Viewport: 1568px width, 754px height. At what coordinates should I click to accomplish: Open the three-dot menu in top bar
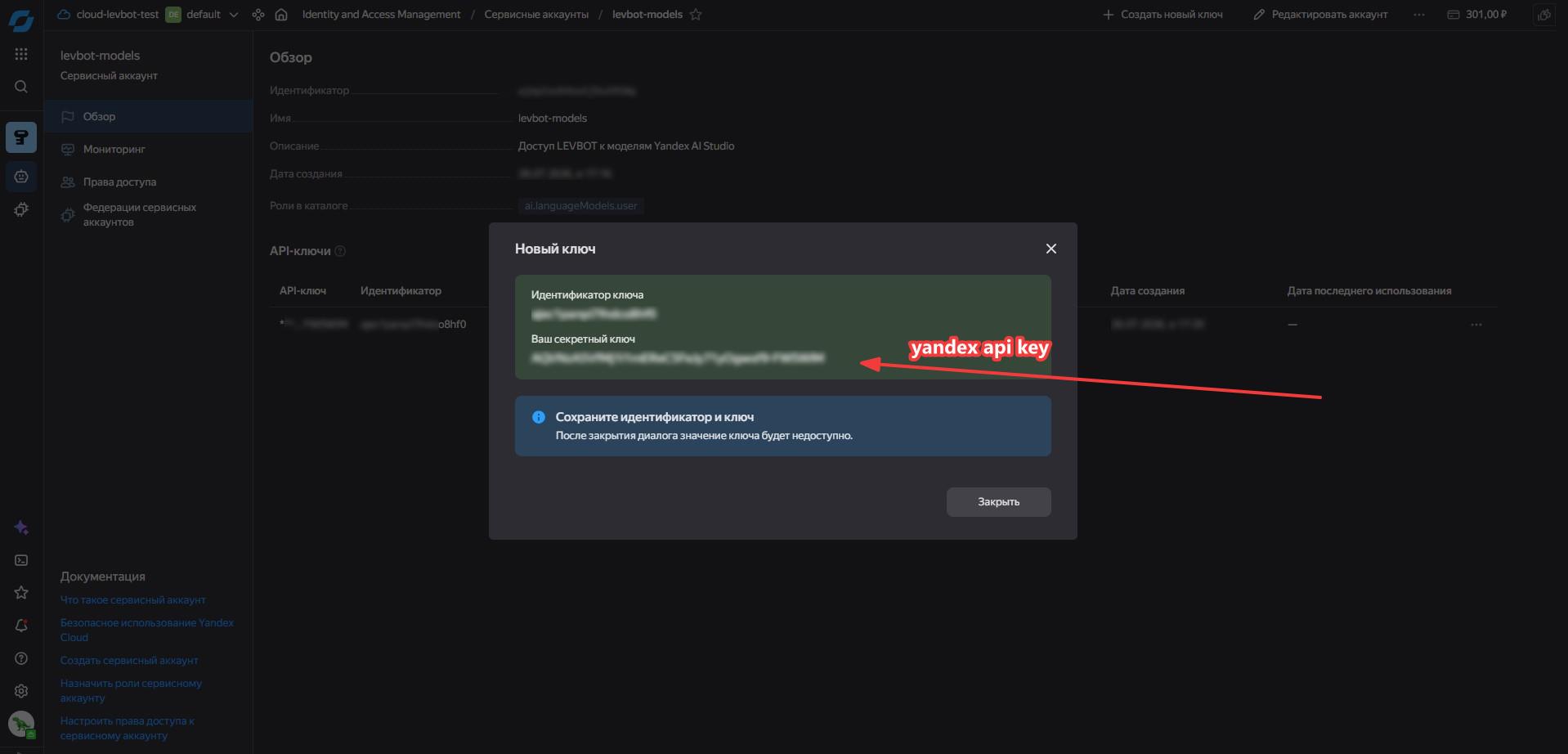[x=1418, y=15]
